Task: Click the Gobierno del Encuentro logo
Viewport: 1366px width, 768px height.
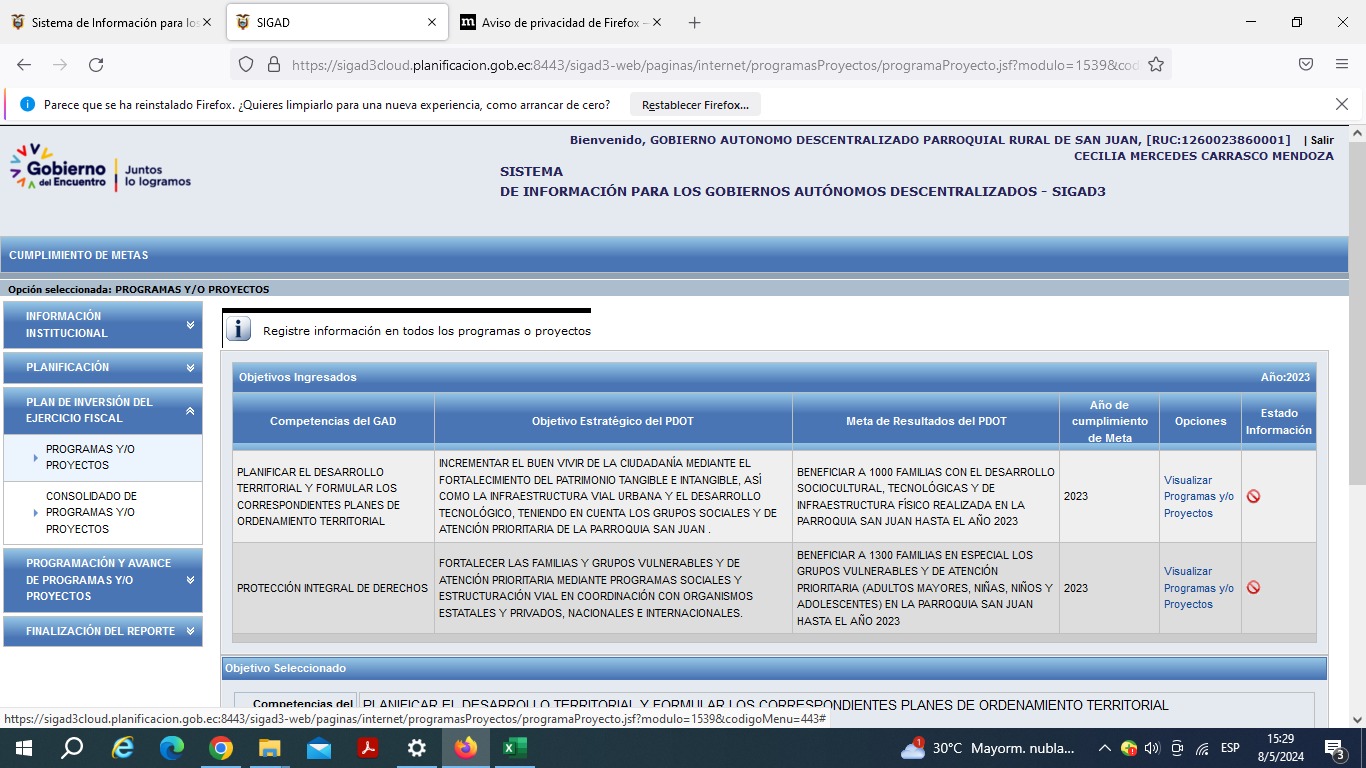Action: [x=100, y=168]
